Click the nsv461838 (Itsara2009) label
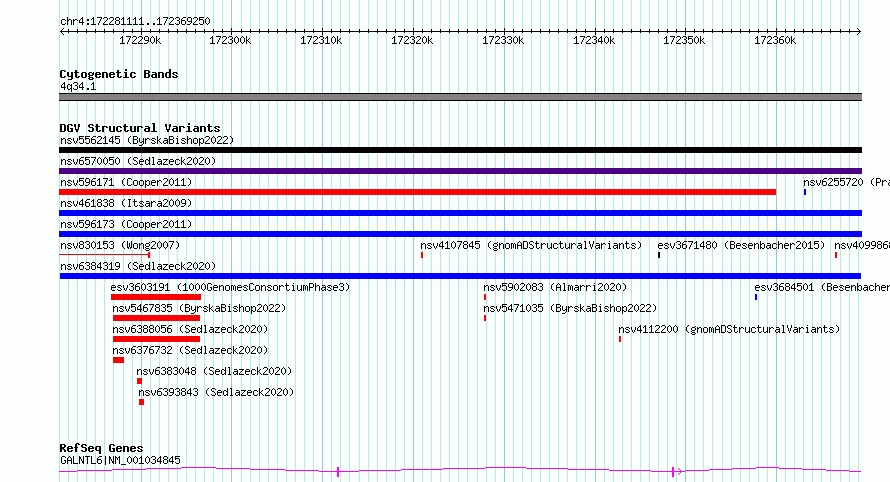The width and height of the screenshot is (890, 482). pyautogui.click(x=126, y=203)
